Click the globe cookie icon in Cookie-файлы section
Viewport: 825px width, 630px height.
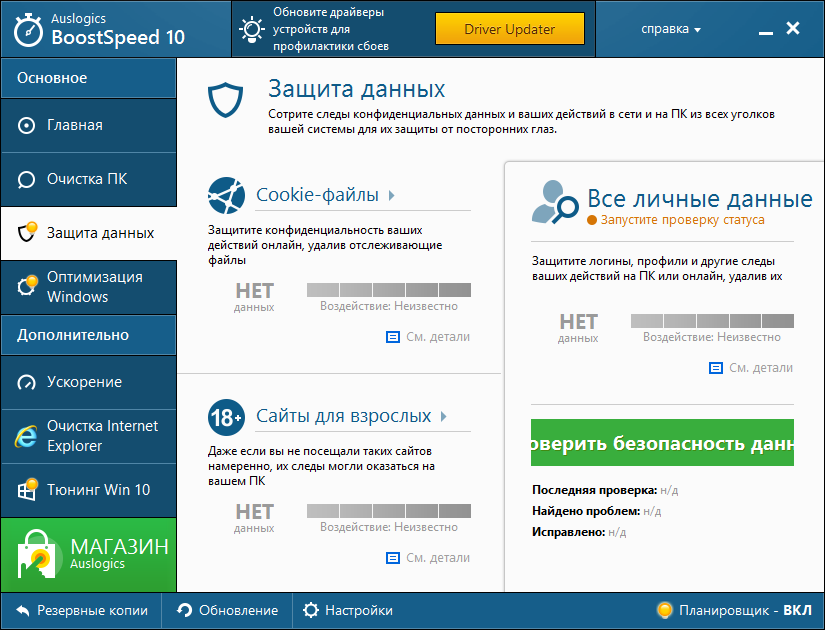tap(226, 196)
